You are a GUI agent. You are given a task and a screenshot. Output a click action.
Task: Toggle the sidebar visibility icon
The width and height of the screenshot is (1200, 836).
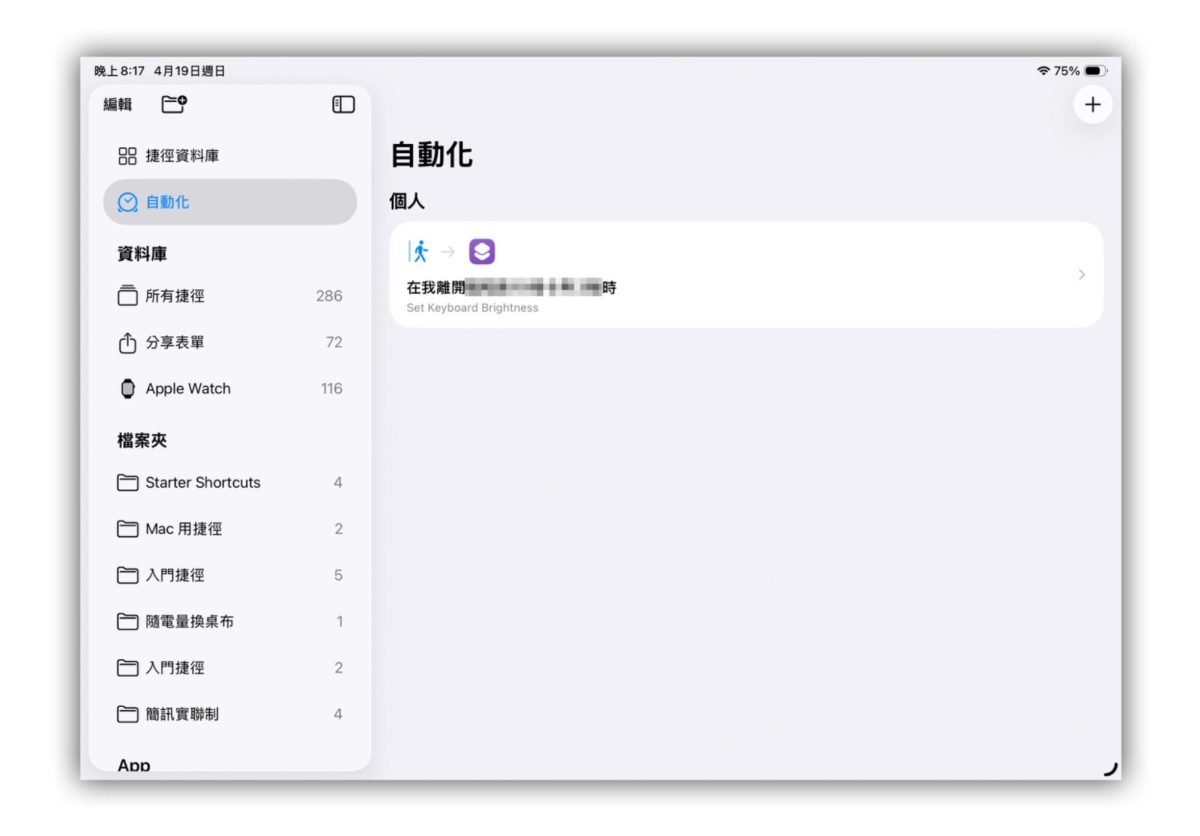click(343, 104)
